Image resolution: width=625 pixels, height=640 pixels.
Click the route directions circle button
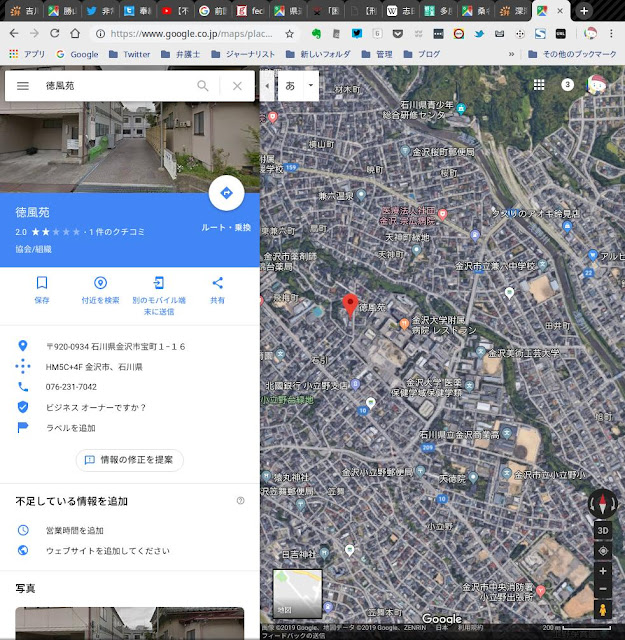[x=227, y=193]
